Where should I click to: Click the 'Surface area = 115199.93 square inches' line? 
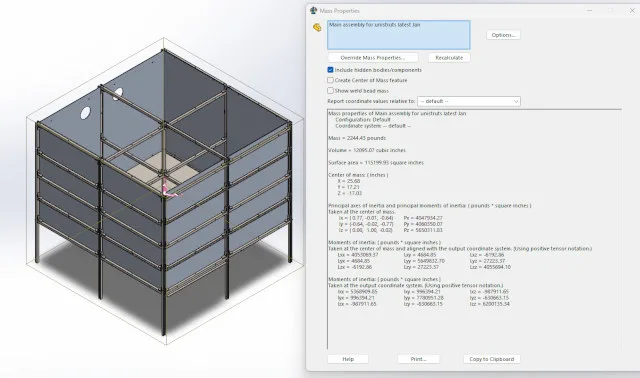point(376,162)
